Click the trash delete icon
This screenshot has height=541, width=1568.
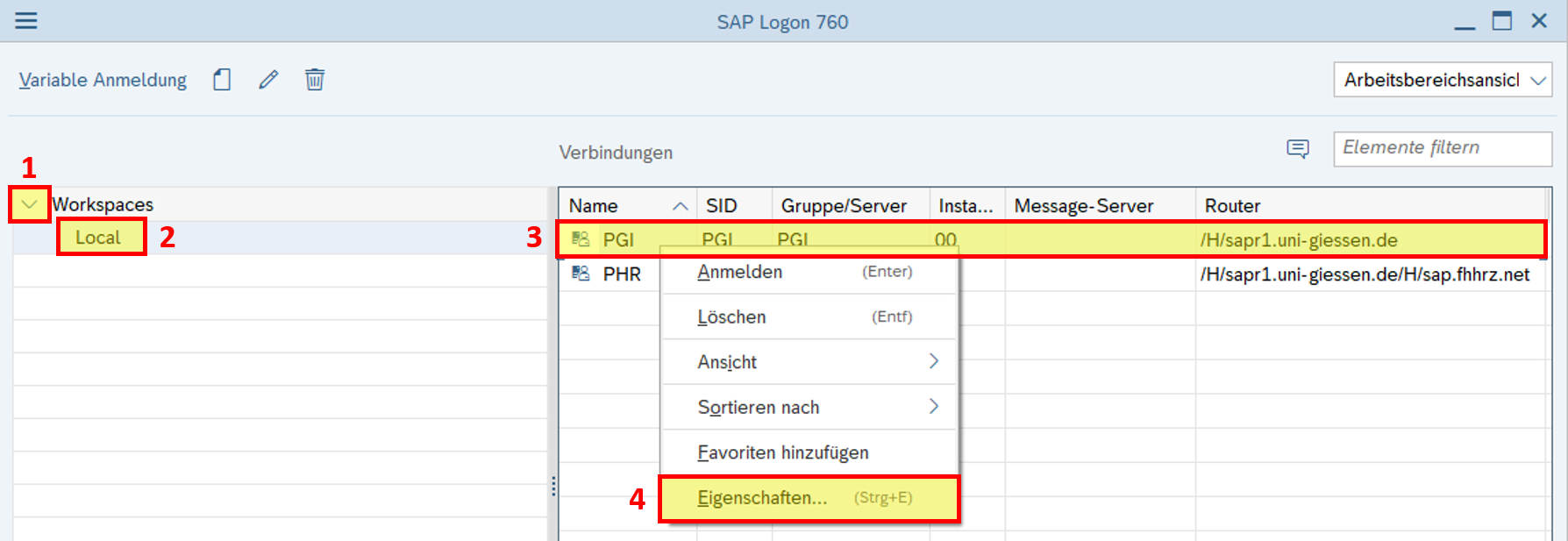tap(315, 80)
